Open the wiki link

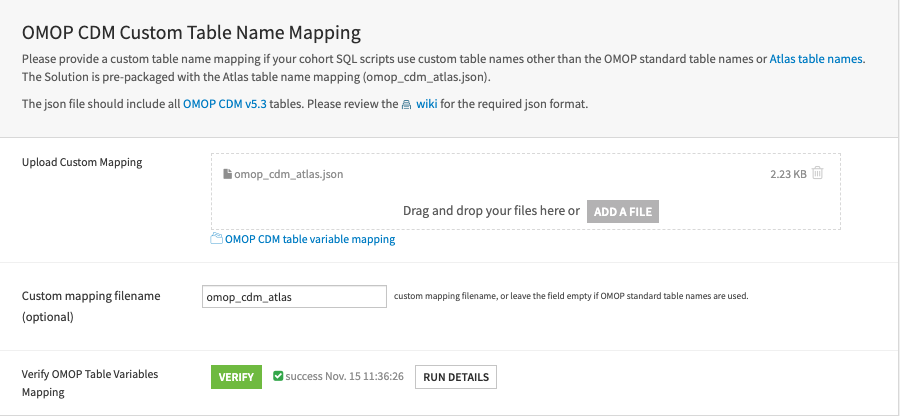[x=426, y=104]
